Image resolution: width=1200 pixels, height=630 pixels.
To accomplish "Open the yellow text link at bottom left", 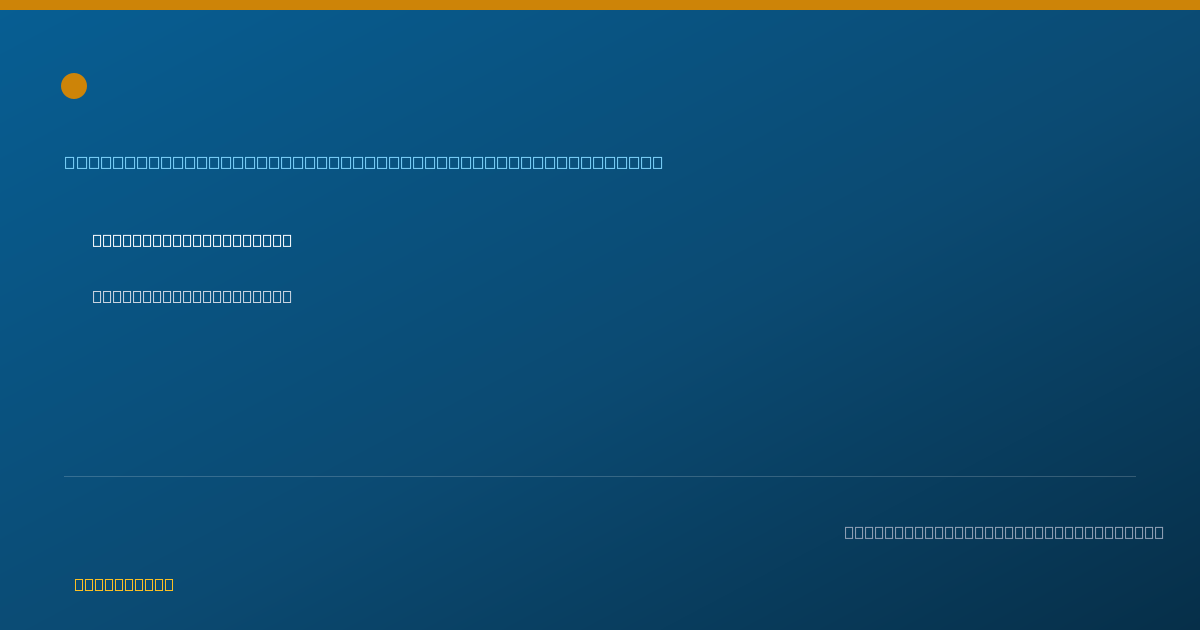I will [124, 584].
